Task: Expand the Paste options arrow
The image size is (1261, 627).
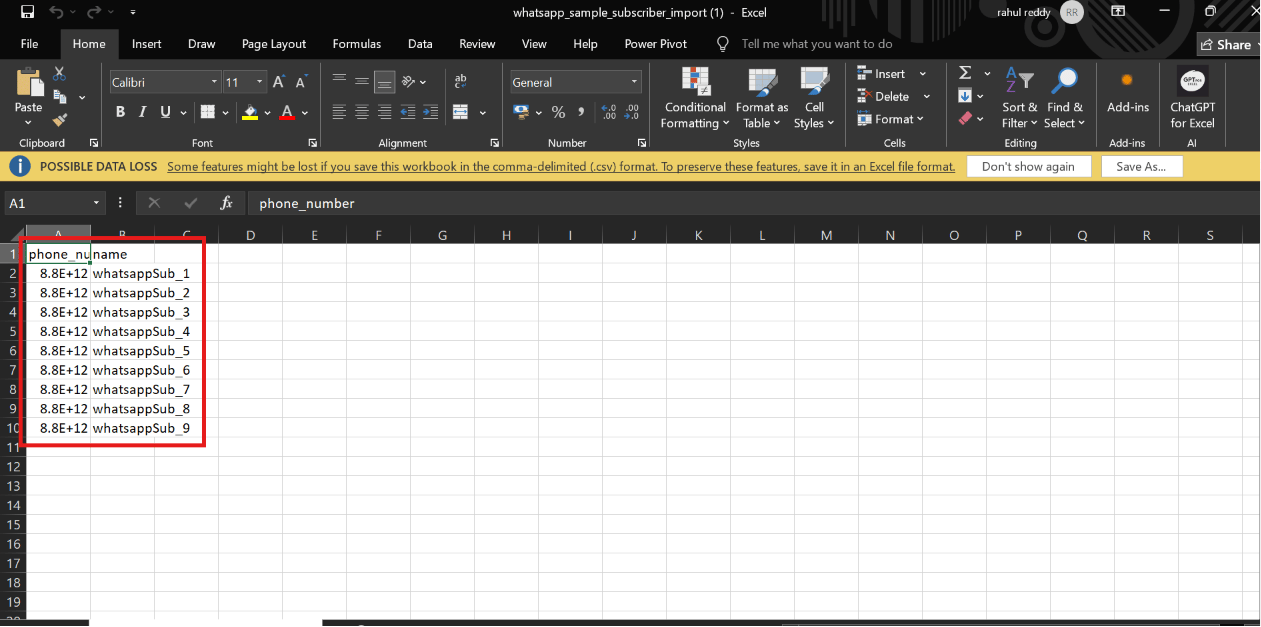Action: click(x=28, y=122)
